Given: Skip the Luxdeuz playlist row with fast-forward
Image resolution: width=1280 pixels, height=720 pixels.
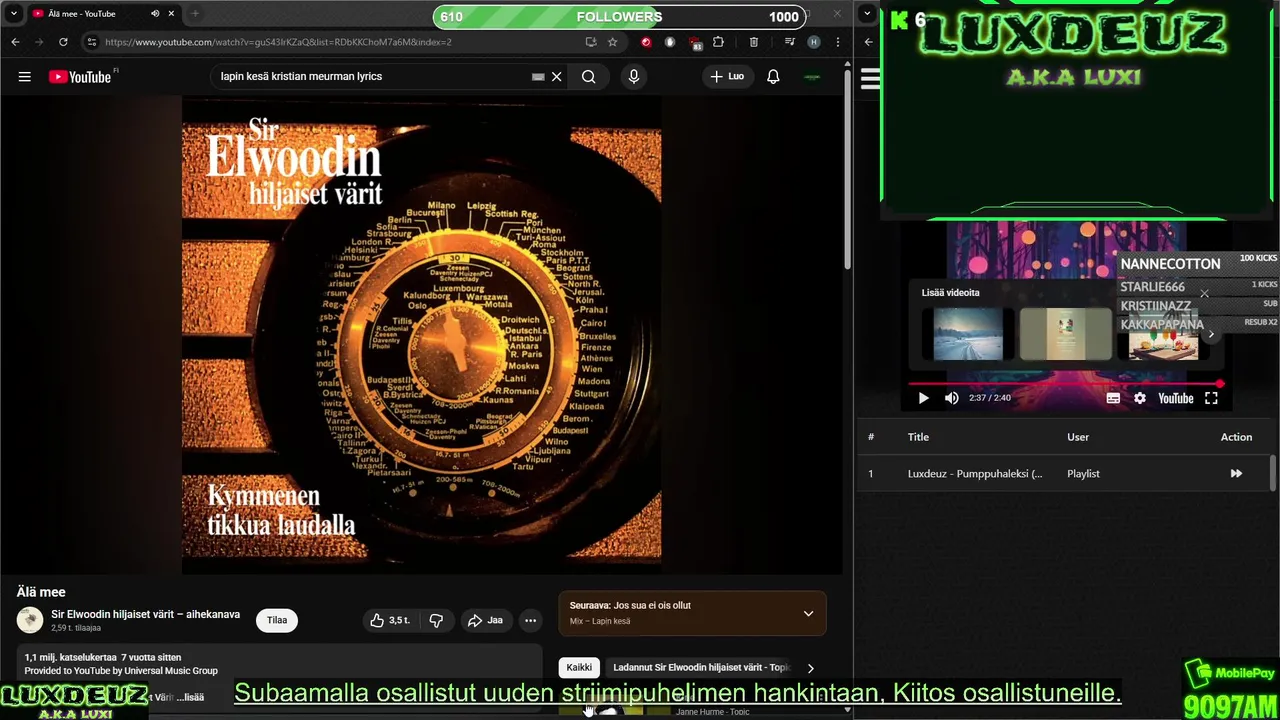Looking at the screenshot, I should click(x=1236, y=474).
